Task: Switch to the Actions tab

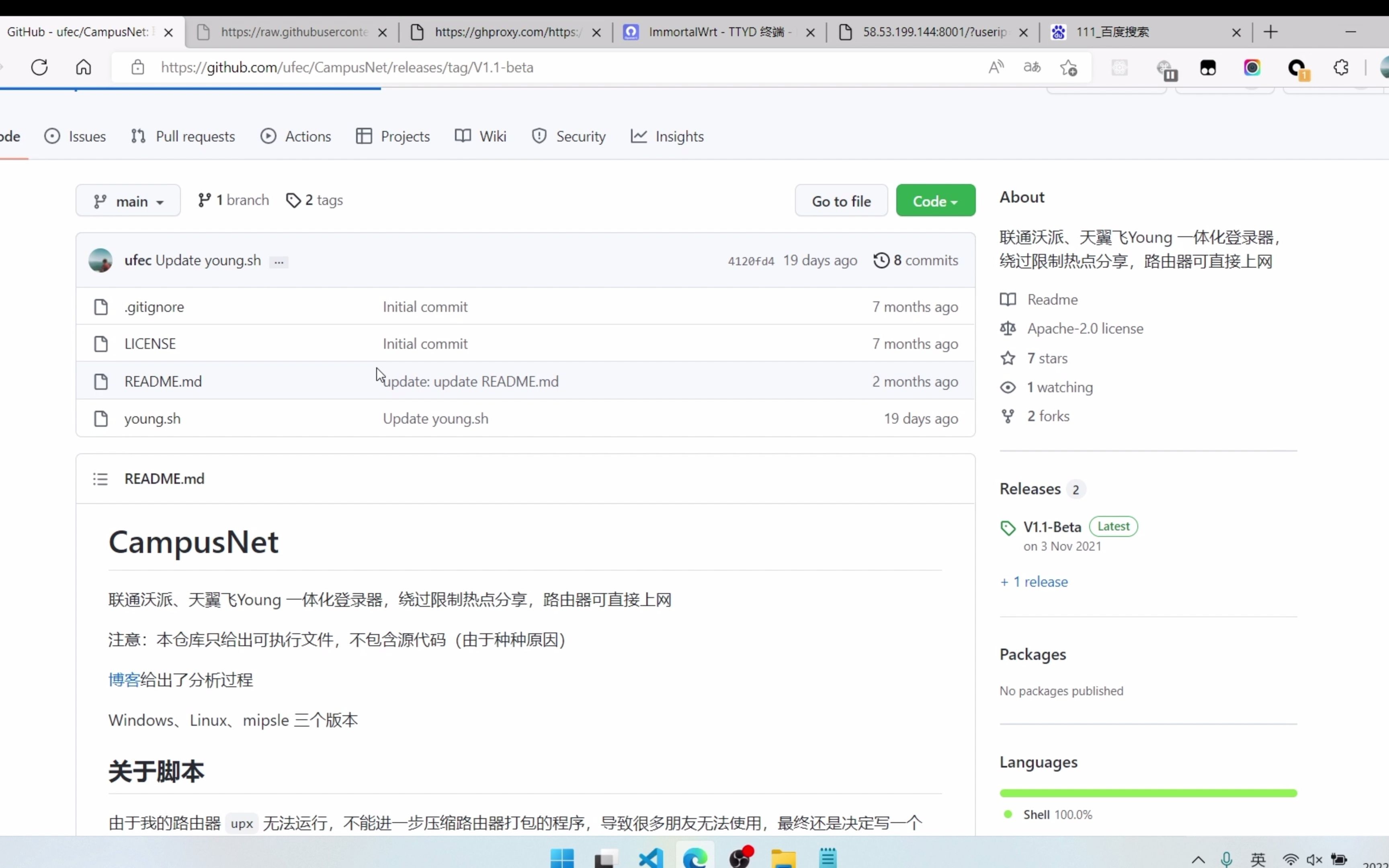Action: [x=295, y=136]
